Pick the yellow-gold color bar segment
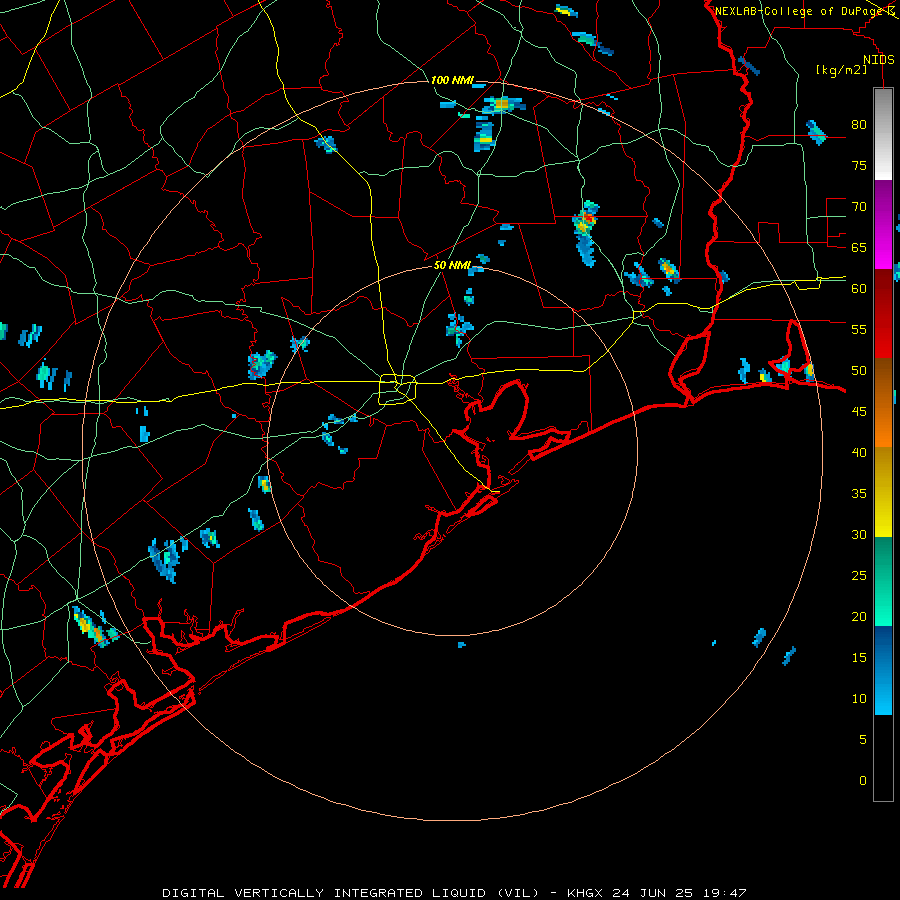Viewport: 900px width, 900px height. (883, 492)
